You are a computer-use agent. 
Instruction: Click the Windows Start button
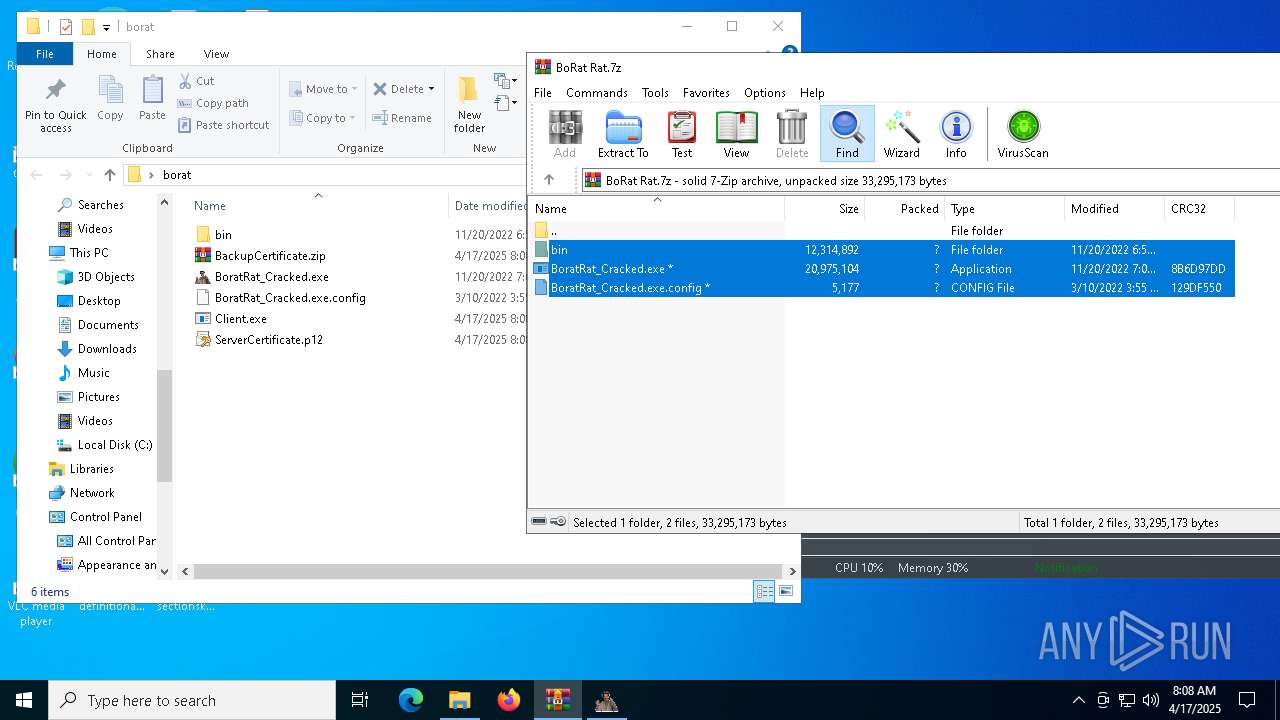[x=24, y=700]
